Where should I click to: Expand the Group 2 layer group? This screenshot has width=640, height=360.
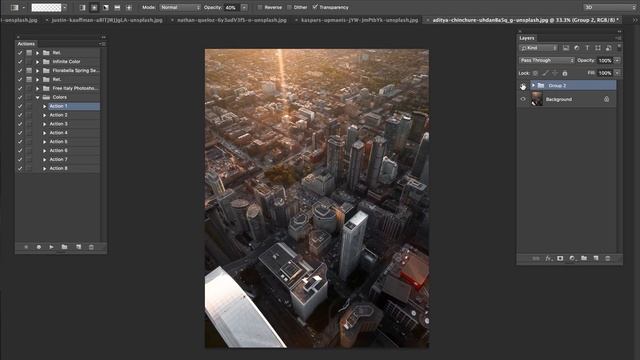click(533, 85)
